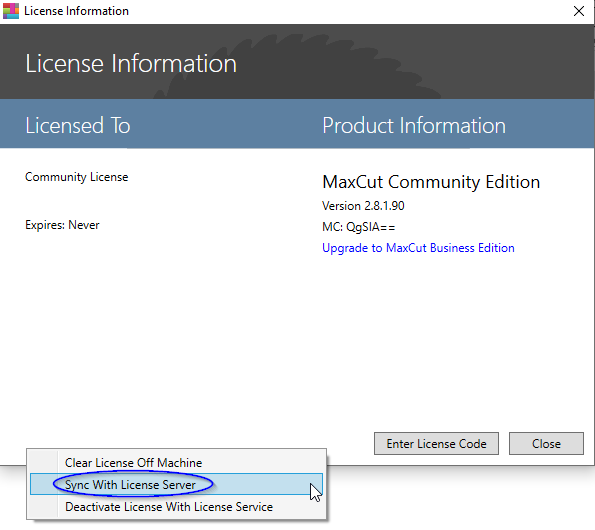This screenshot has width=595, height=530.
Task: Close the License Information window with X
Action: [579, 11]
